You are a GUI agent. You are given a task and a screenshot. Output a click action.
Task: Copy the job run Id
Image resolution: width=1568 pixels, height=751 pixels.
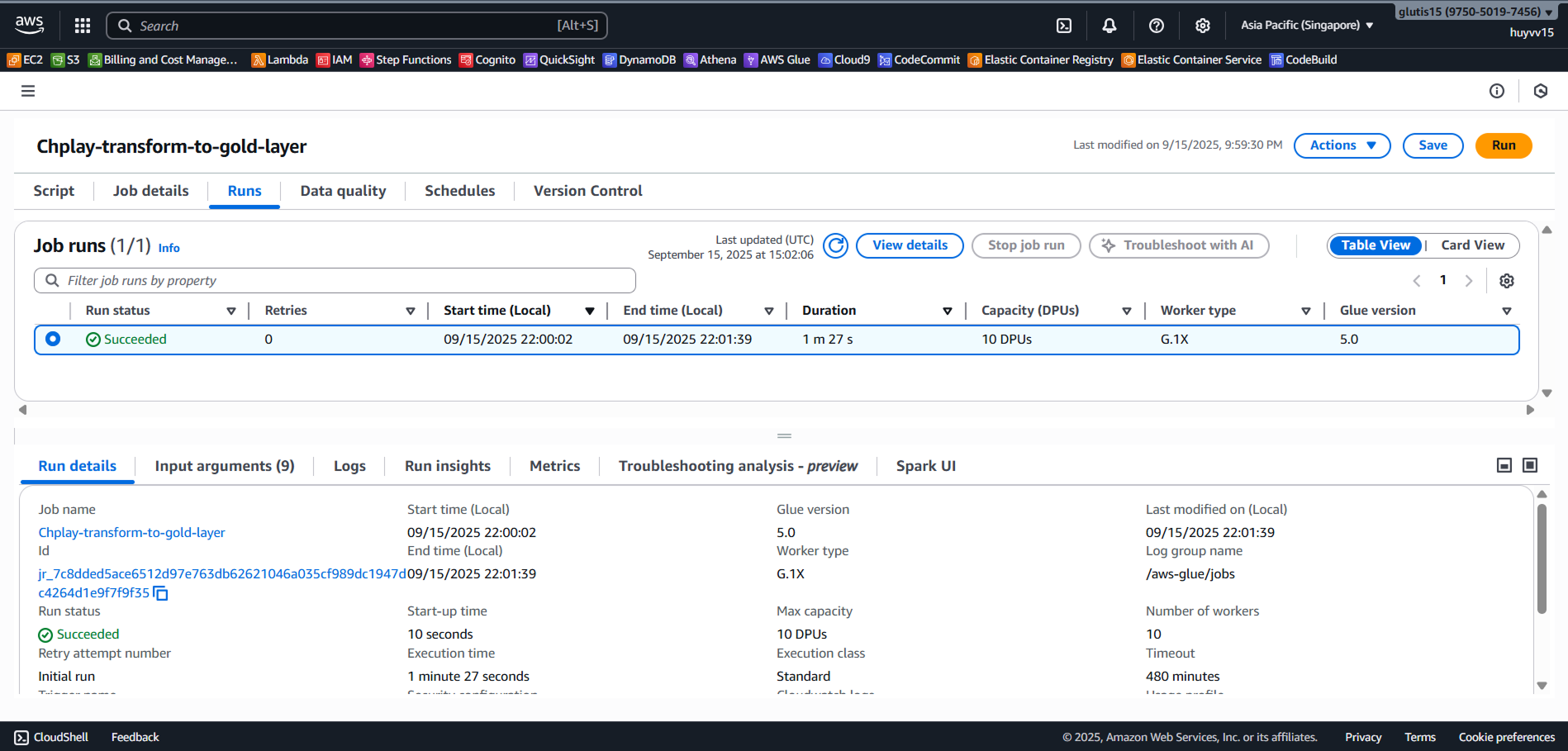pos(161,594)
